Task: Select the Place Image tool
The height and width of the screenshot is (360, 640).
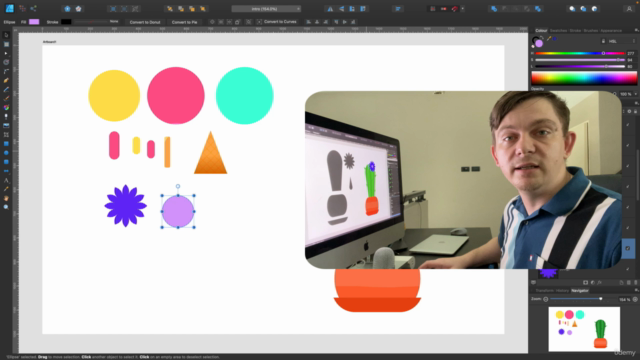Action: tap(6, 126)
